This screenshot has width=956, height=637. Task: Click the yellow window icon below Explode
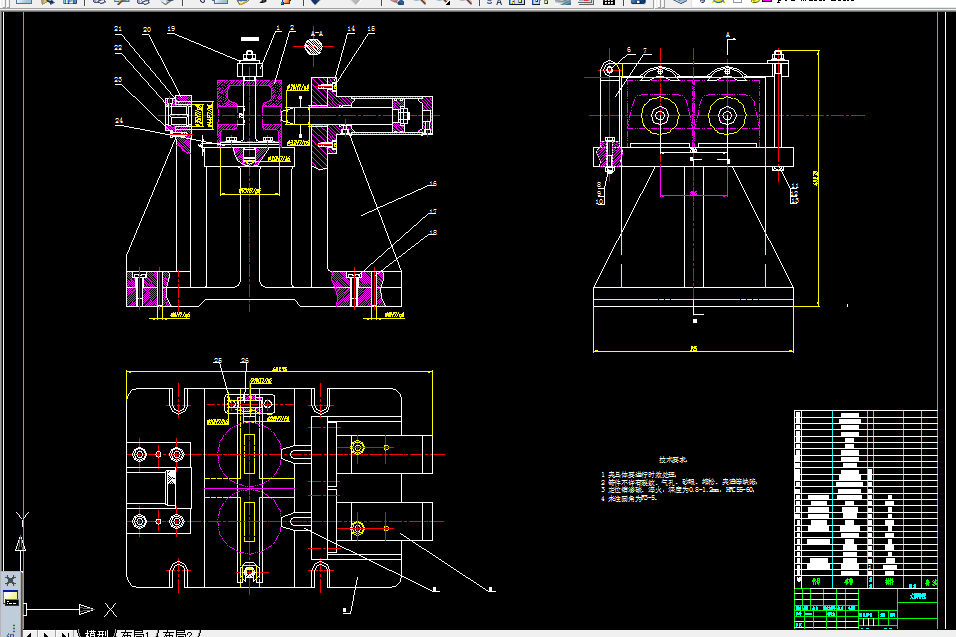point(10,598)
